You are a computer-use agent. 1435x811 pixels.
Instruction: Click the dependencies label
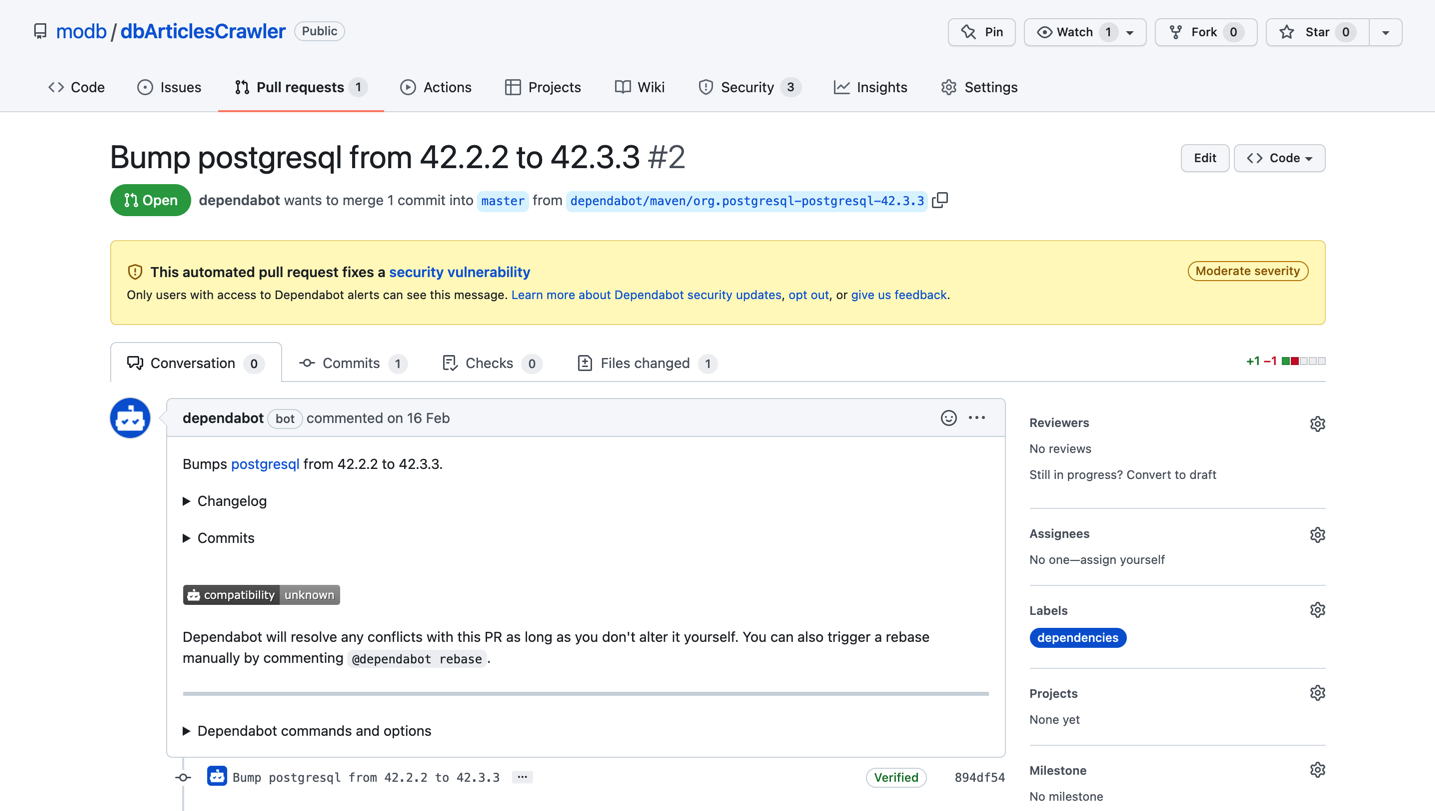click(1078, 638)
